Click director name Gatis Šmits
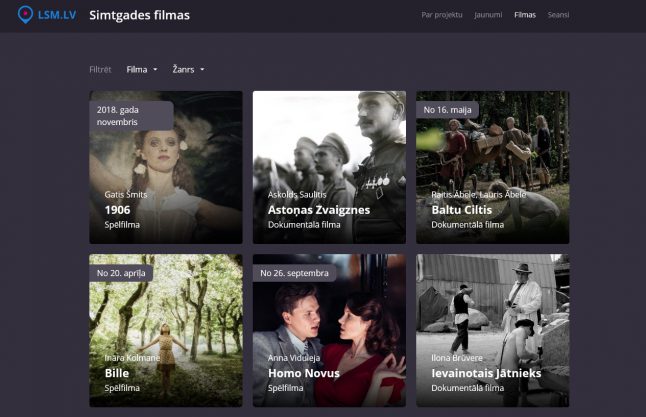646x417 pixels. tap(125, 194)
